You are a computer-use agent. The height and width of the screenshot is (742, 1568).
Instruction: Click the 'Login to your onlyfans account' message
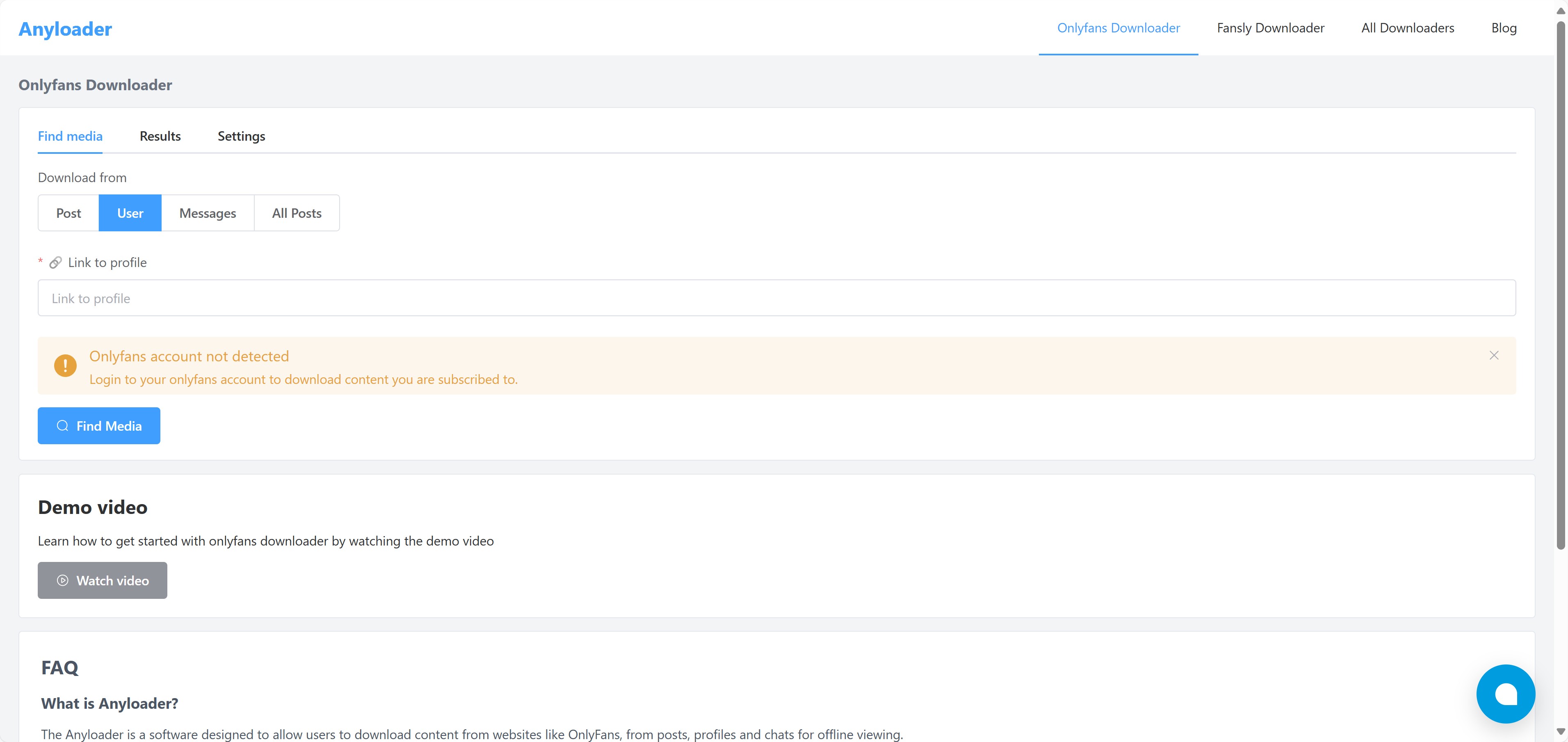coord(303,379)
